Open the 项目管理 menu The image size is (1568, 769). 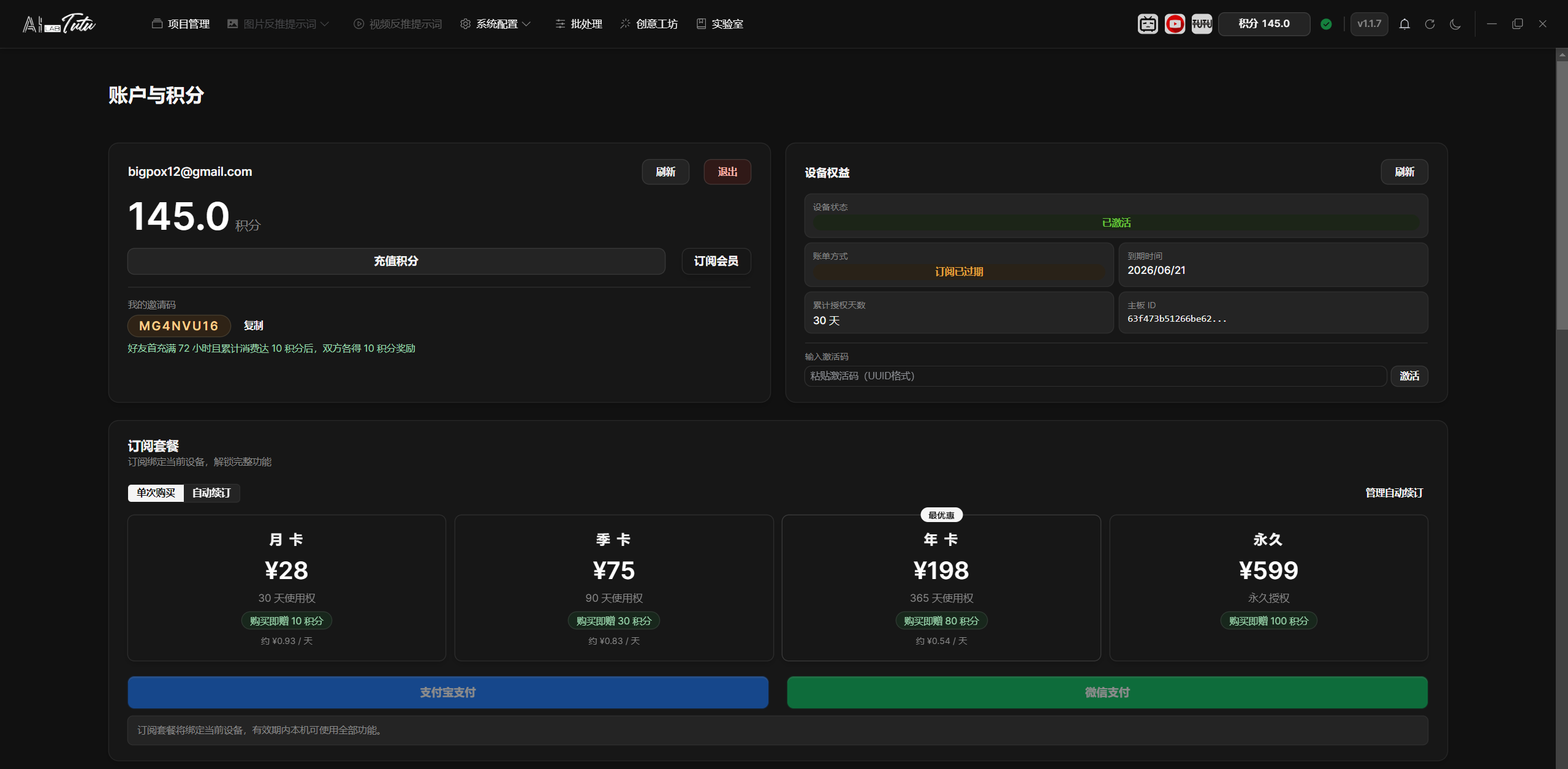pos(181,24)
